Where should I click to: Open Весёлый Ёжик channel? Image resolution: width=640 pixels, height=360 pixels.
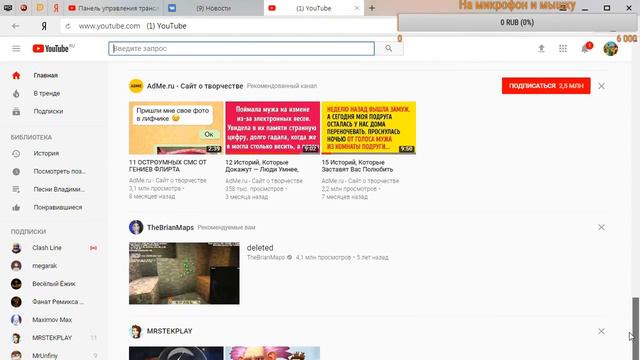pos(54,284)
